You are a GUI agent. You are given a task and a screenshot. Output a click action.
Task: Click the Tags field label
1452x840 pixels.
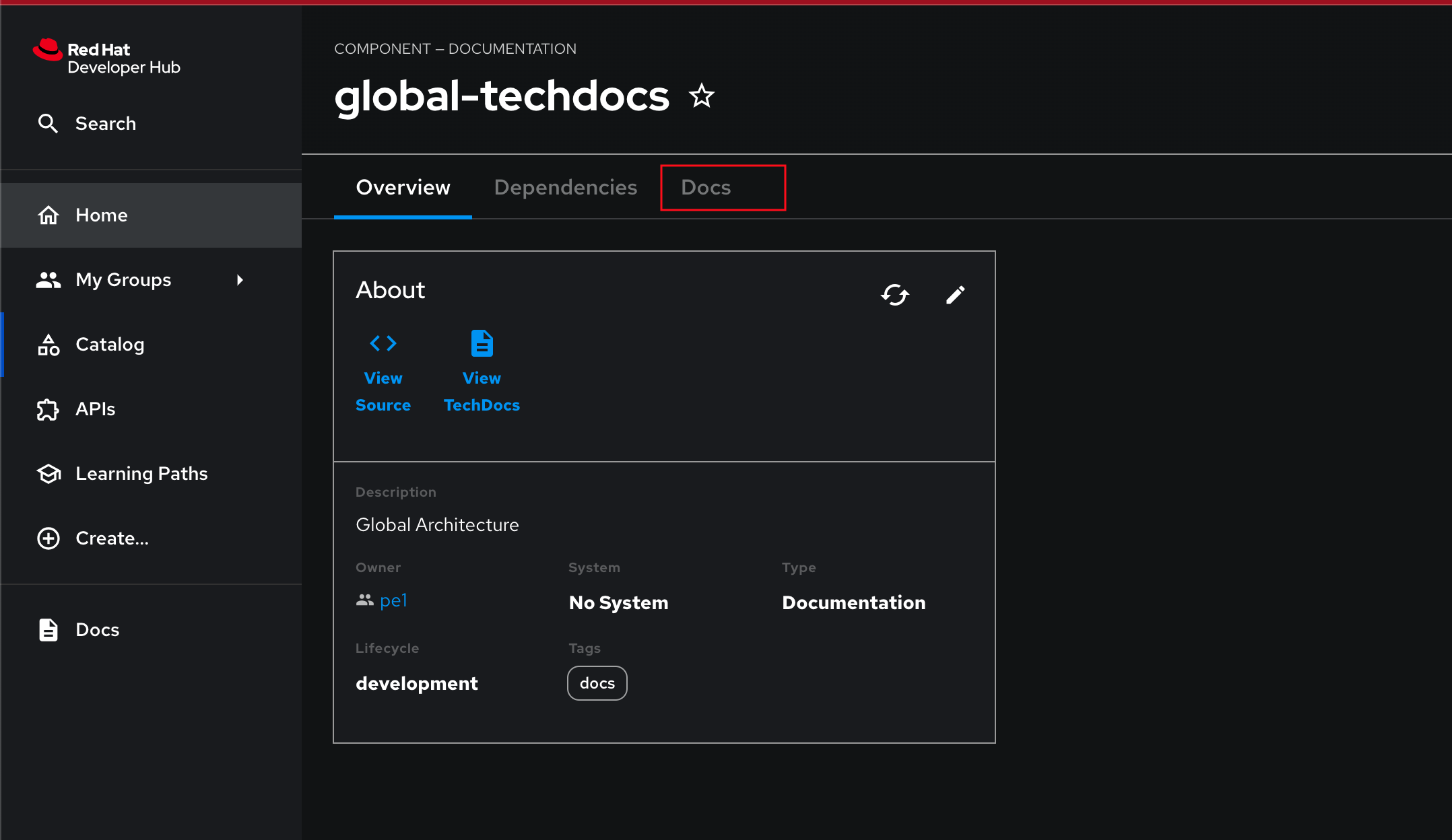[x=585, y=648]
